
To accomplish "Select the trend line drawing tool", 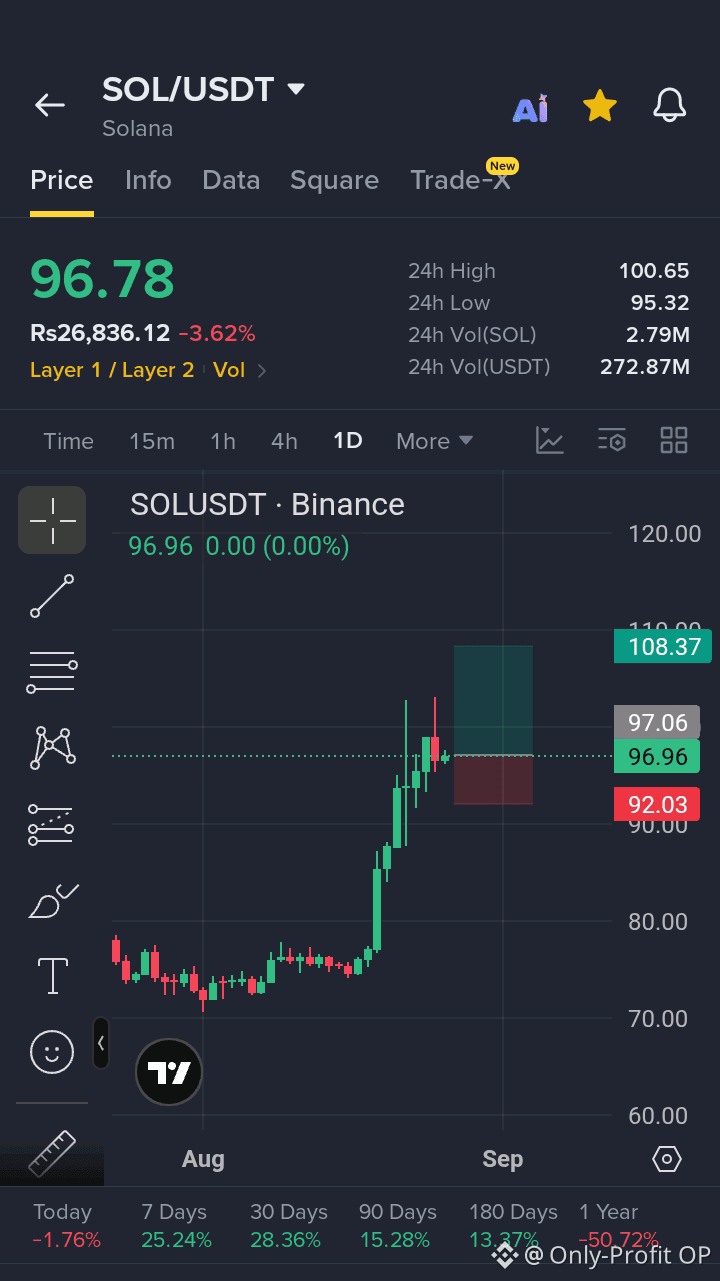I will pos(52,596).
